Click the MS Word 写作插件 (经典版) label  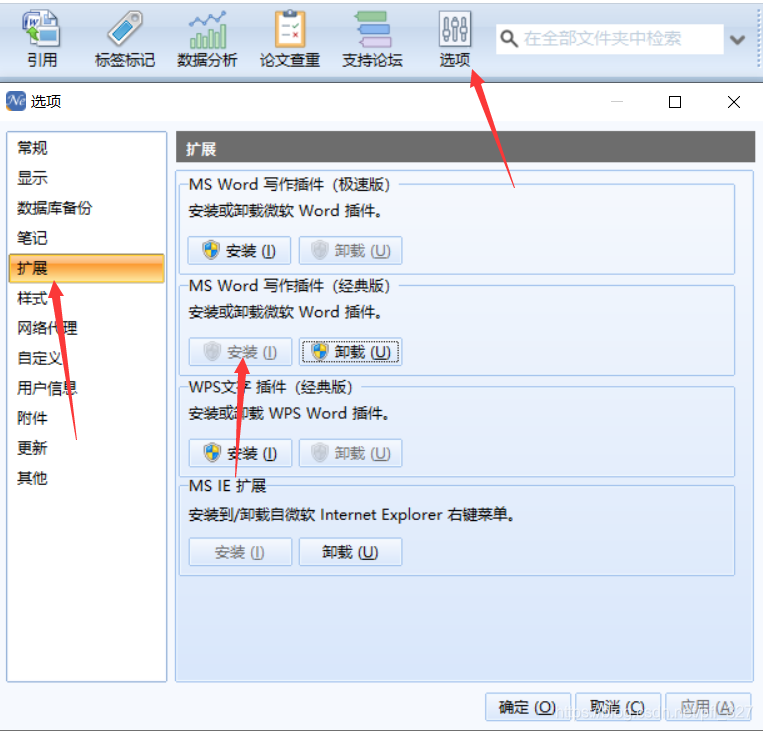pos(290,286)
